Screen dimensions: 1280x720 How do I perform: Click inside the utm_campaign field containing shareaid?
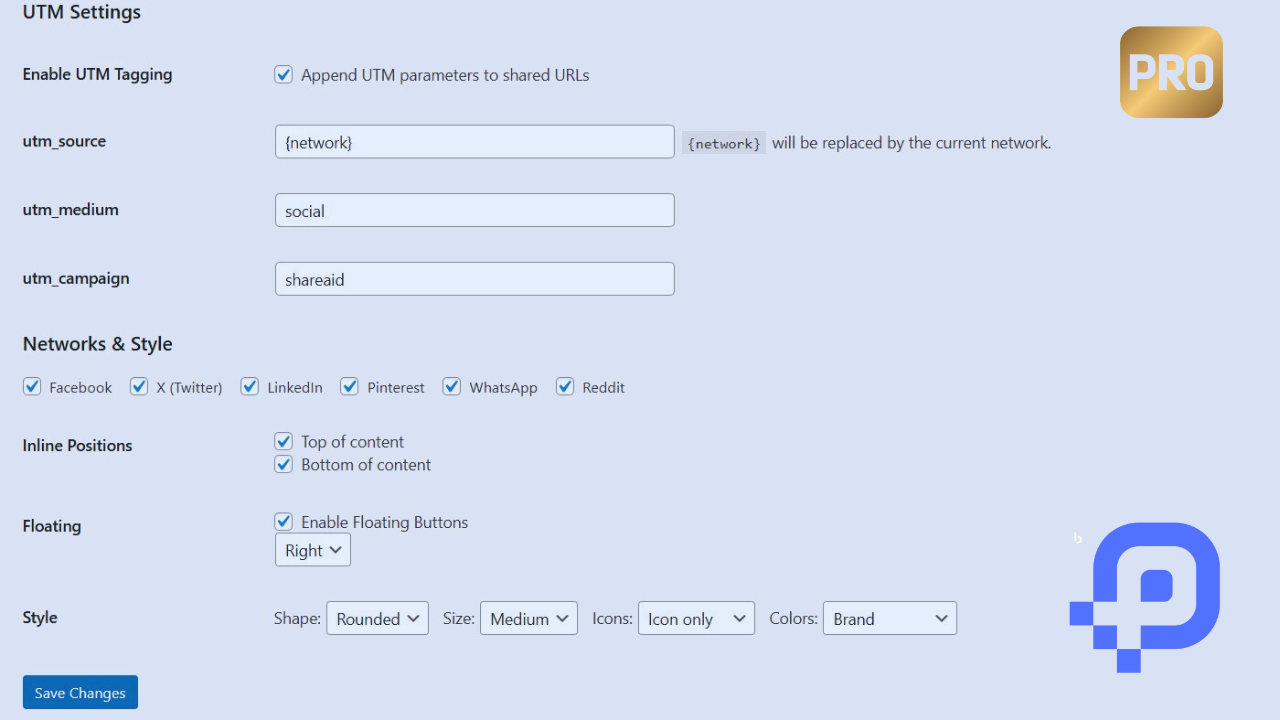tap(474, 278)
